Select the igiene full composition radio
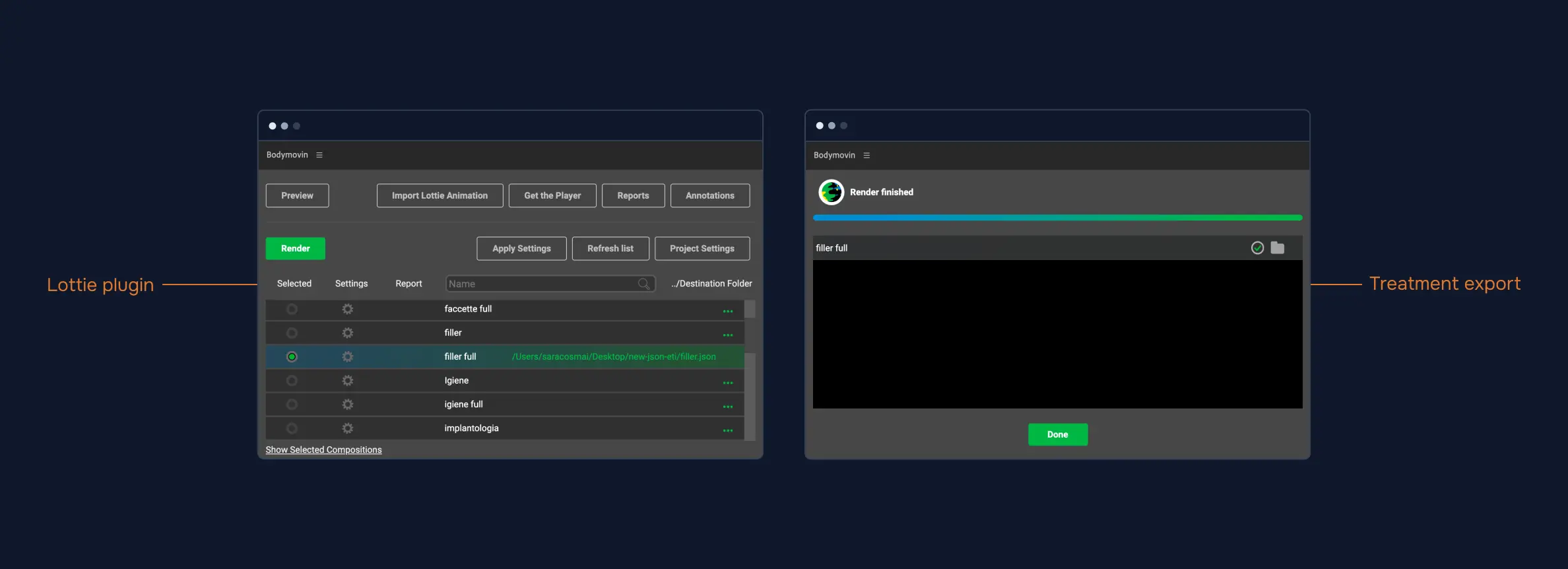Viewport: 1568px width, 569px height. coord(292,405)
